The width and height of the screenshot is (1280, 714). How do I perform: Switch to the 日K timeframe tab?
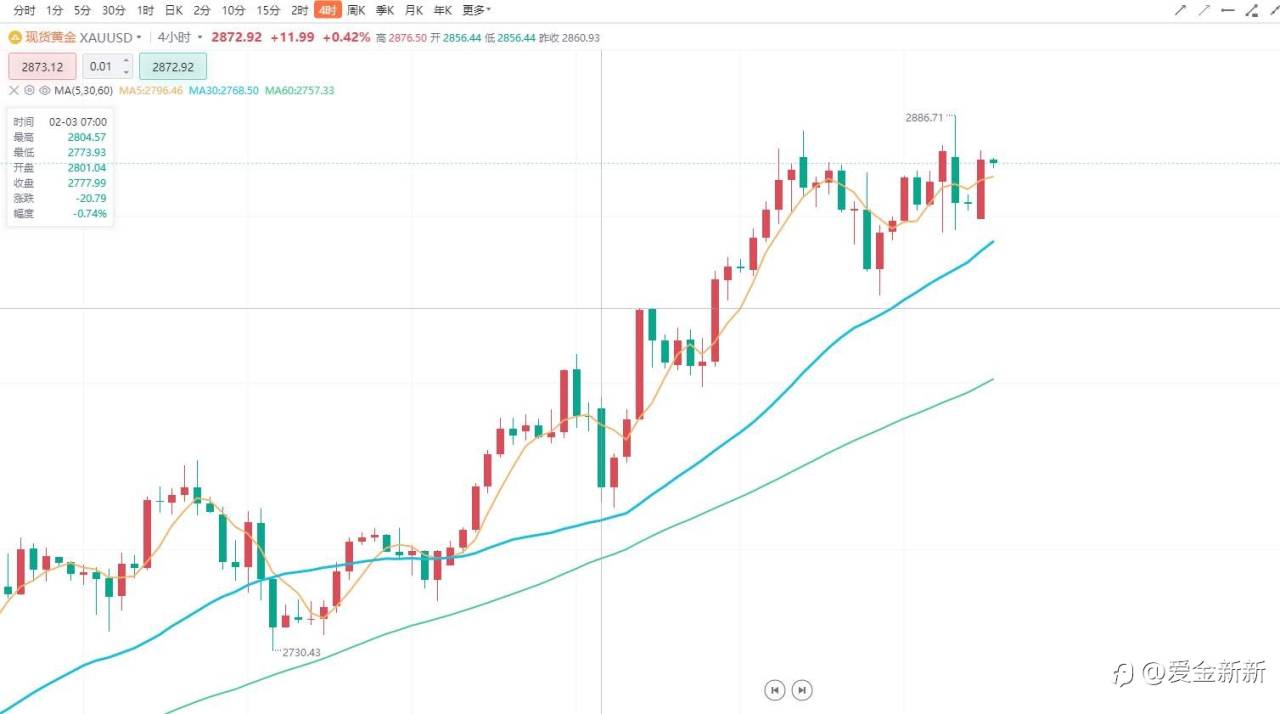pyautogui.click(x=173, y=10)
